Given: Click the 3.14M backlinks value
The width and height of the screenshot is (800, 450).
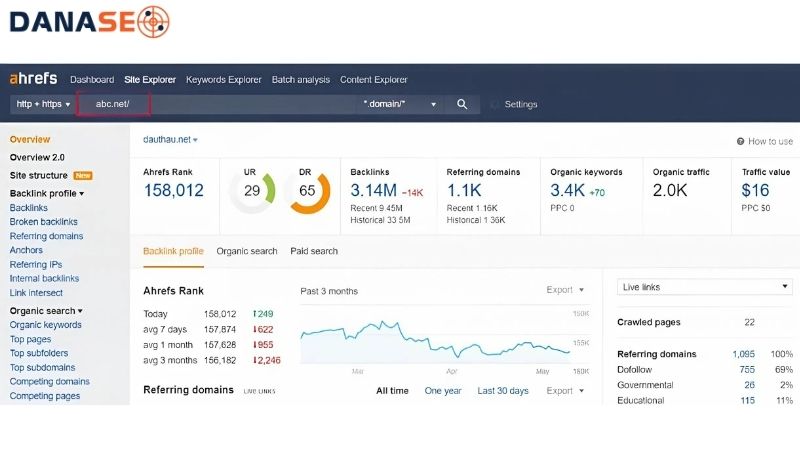Looking at the screenshot, I should point(373,190).
